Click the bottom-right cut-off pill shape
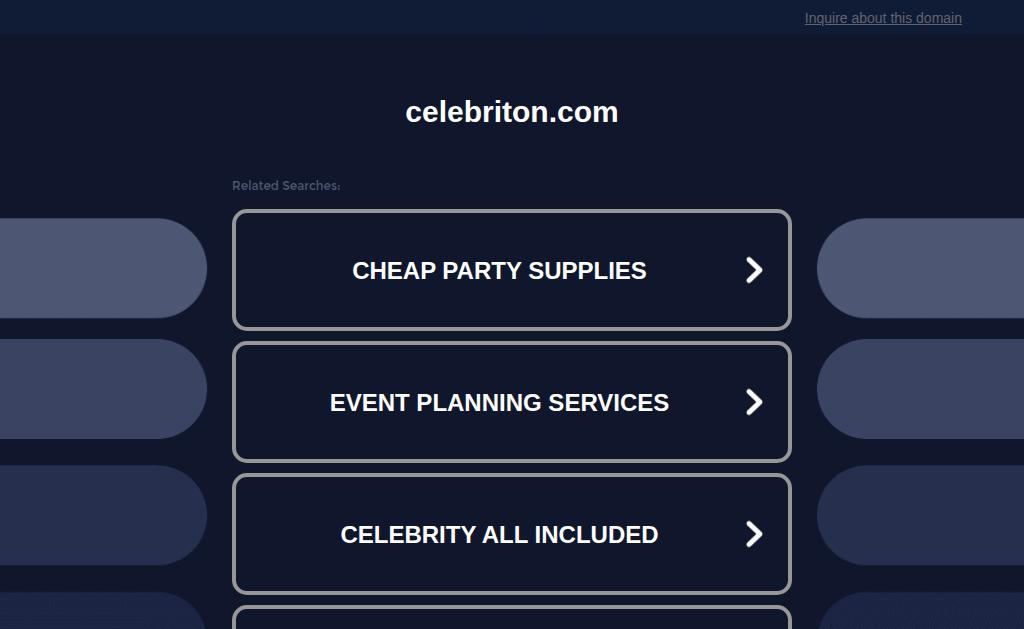 (922, 613)
